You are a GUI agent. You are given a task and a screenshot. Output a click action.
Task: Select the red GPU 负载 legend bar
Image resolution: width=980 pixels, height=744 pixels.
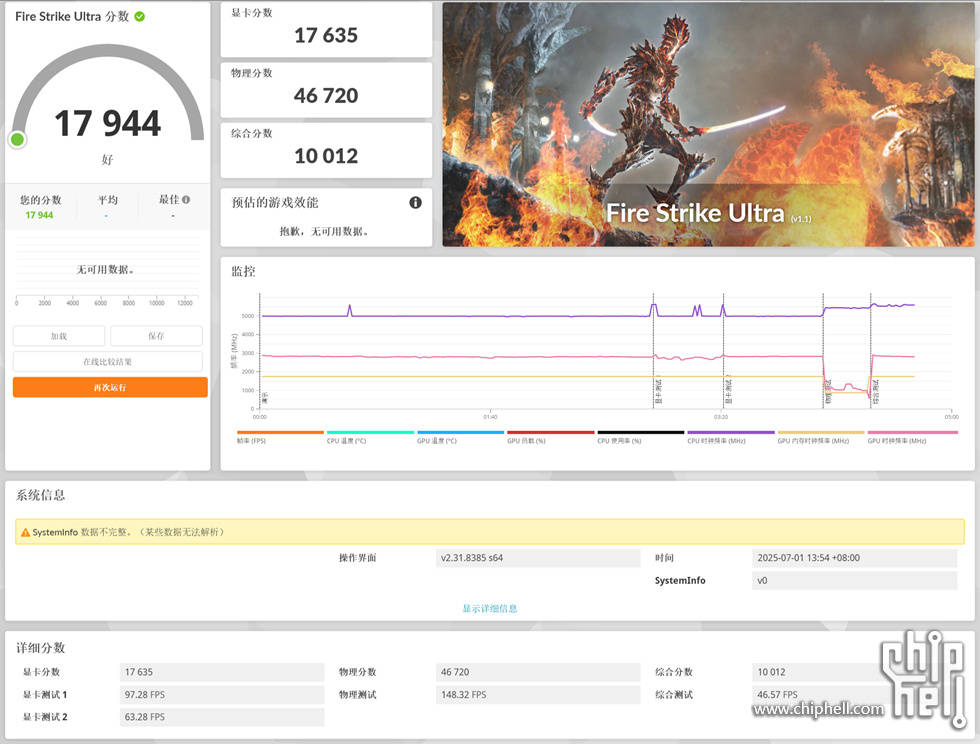pyautogui.click(x=551, y=432)
